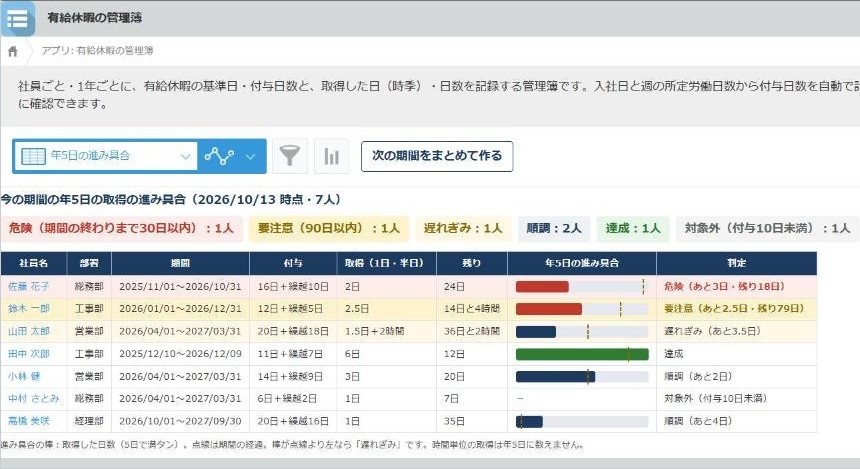Viewport: 860px width, 469px height.
Task: Open employee record 田中 次郎
Action: 29,354
